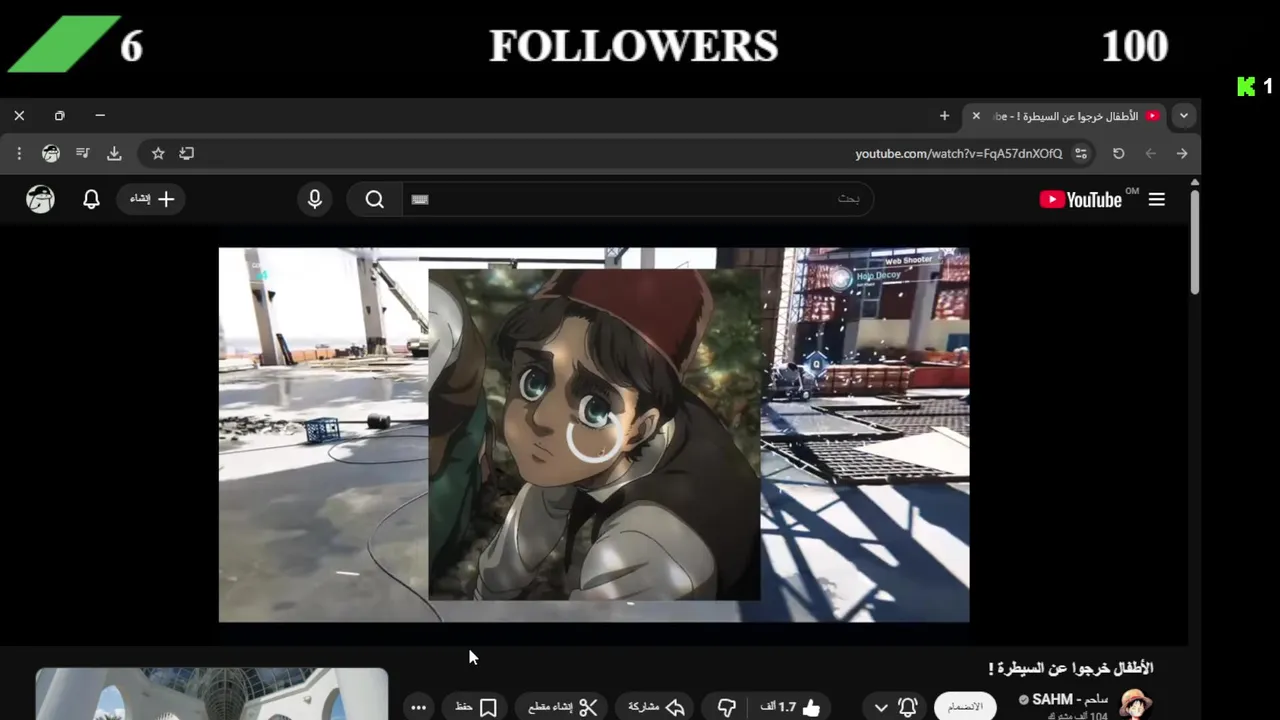Click إنشاء مقطع clip button
Image resolution: width=1280 pixels, height=720 pixels.
562,707
